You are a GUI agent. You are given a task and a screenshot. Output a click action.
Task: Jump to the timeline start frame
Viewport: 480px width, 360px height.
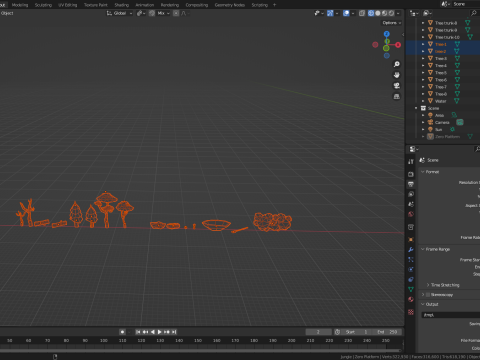pyautogui.click(x=138, y=332)
